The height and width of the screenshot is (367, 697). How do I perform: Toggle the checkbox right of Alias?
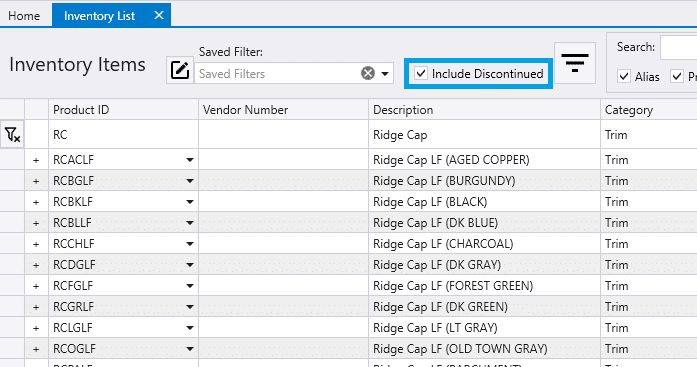tap(677, 76)
